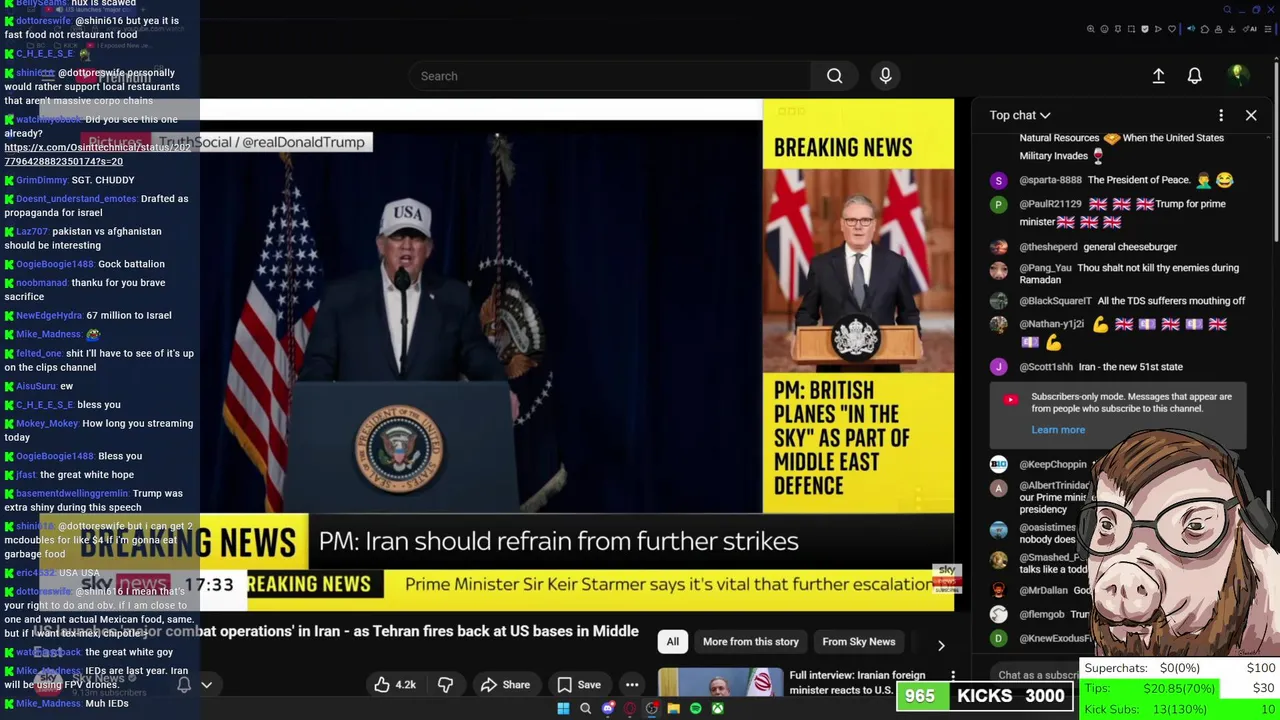Open the Top chat three-dot options
This screenshot has width=1280, height=720.
(x=1221, y=115)
